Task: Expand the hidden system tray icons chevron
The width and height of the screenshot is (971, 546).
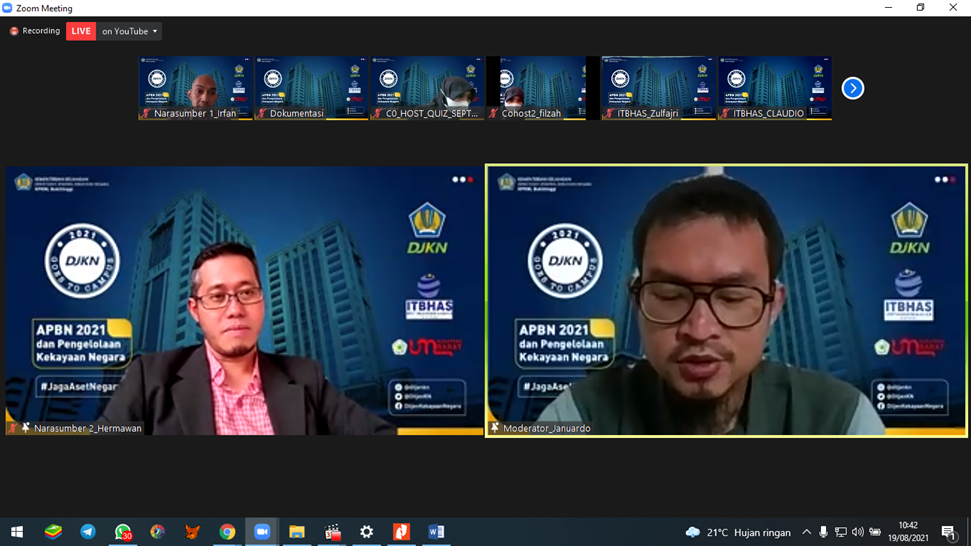Action: click(x=807, y=533)
